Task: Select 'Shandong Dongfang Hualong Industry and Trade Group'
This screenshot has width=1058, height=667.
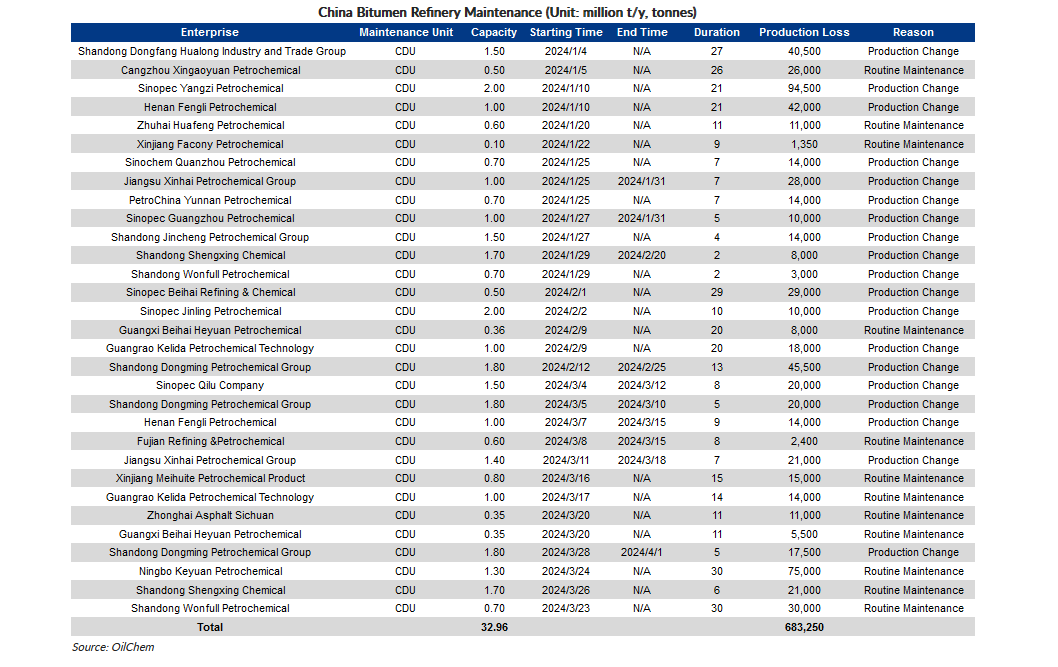Action: [x=212, y=51]
